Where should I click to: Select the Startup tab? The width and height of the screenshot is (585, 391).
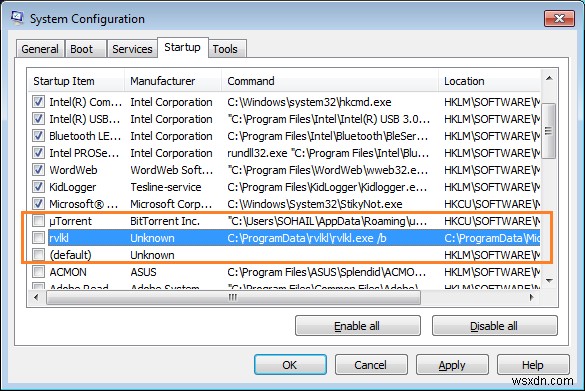(x=182, y=47)
